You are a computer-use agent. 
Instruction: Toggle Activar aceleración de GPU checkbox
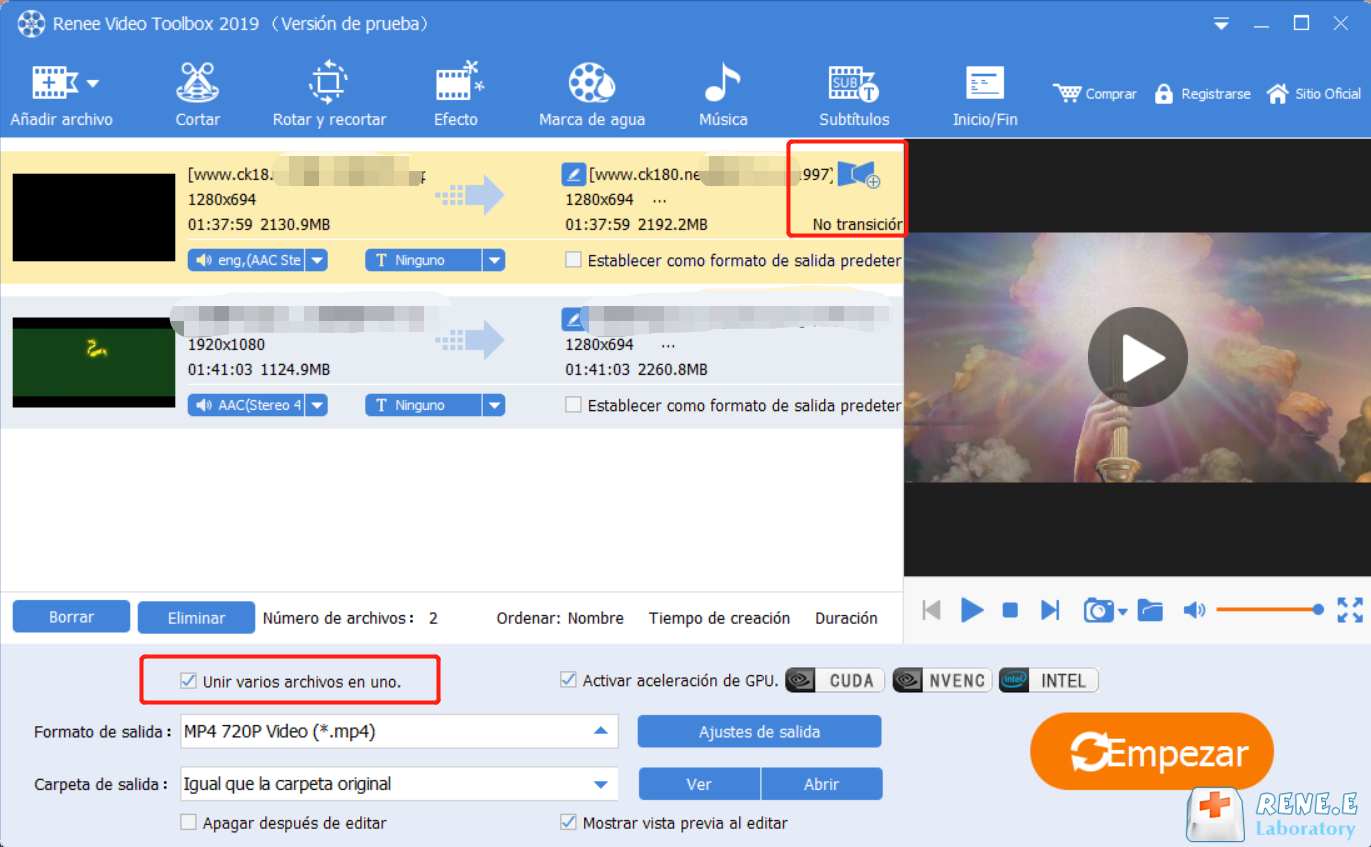pos(567,680)
